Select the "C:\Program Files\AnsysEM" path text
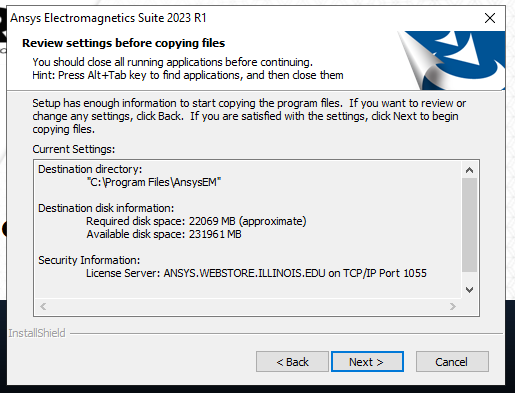The image size is (515, 393). [154, 182]
